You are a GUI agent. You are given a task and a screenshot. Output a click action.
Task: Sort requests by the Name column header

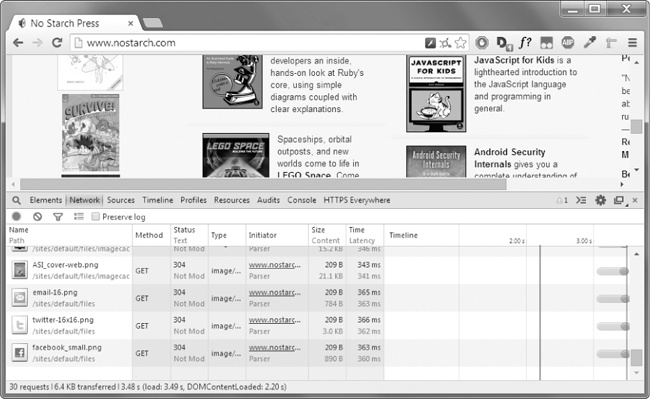(70, 235)
